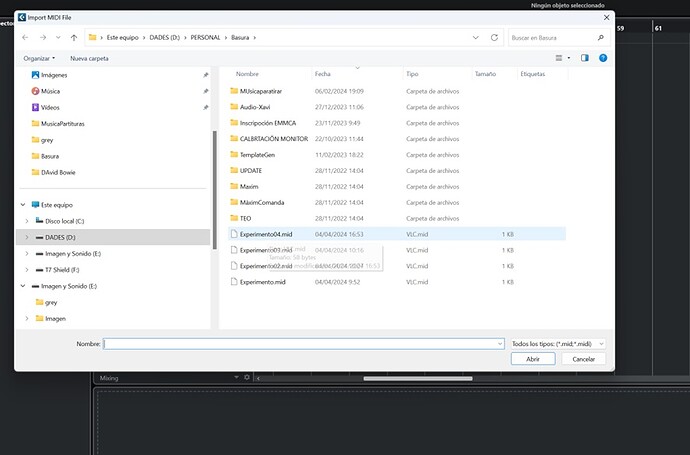
Task: Click DADES (D:) in address breadcrumb
Action: click(x=165, y=37)
